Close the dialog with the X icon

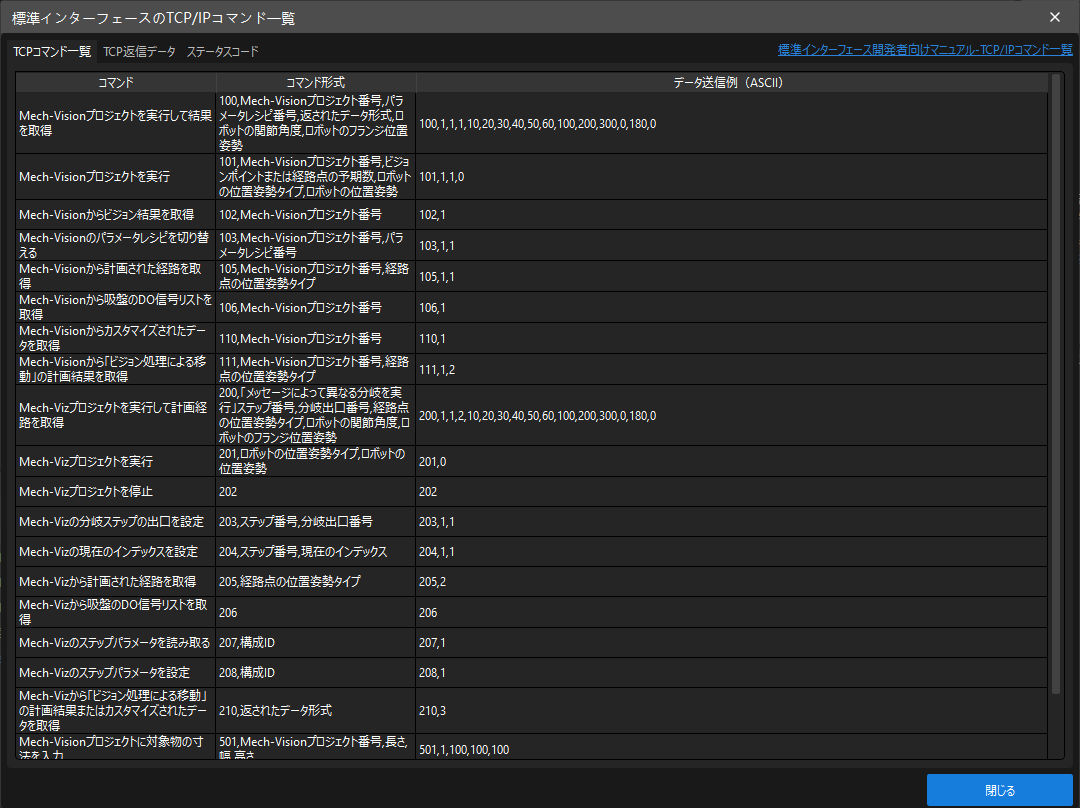pos(1055,17)
